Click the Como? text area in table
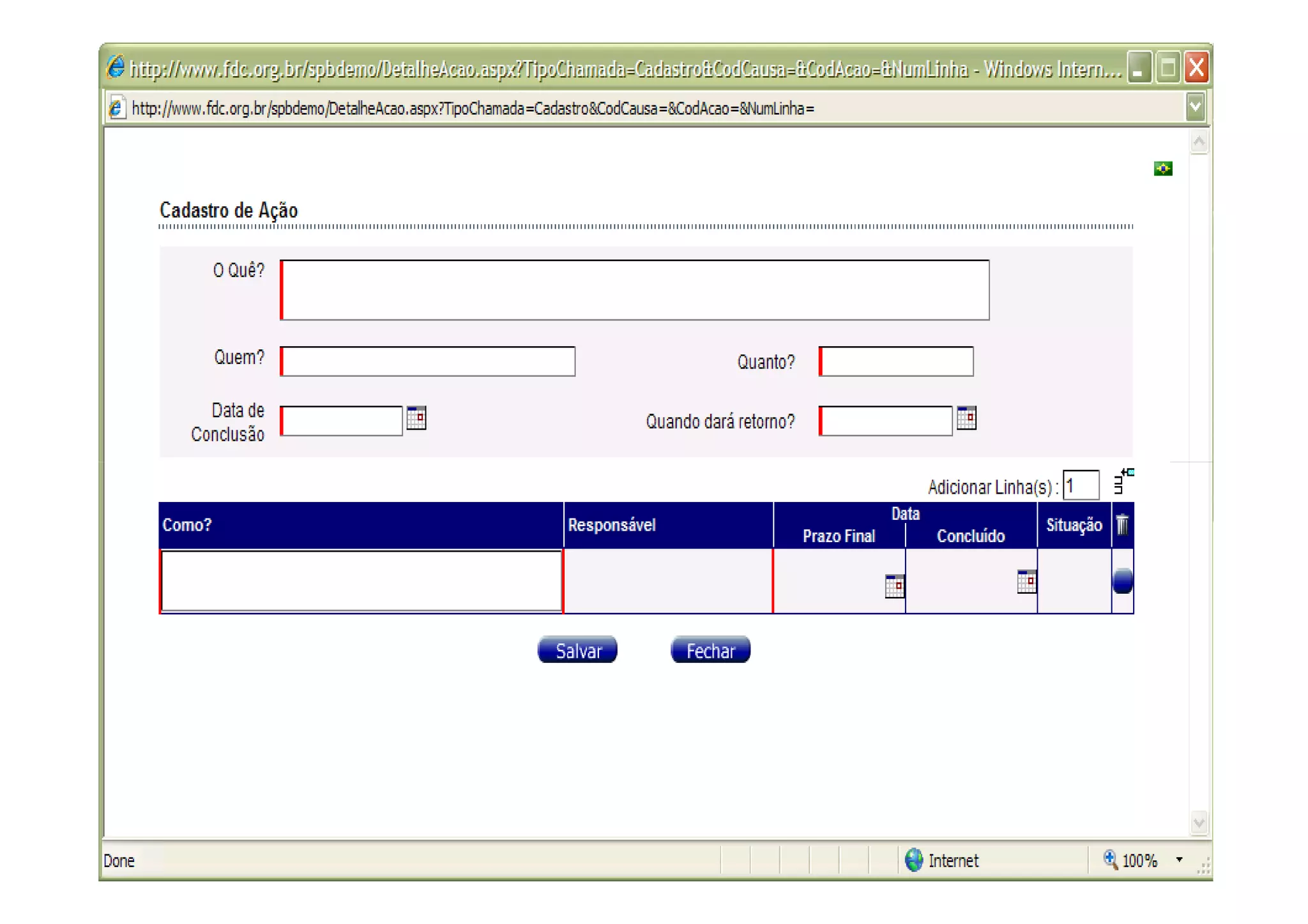 pyautogui.click(x=361, y=581)
